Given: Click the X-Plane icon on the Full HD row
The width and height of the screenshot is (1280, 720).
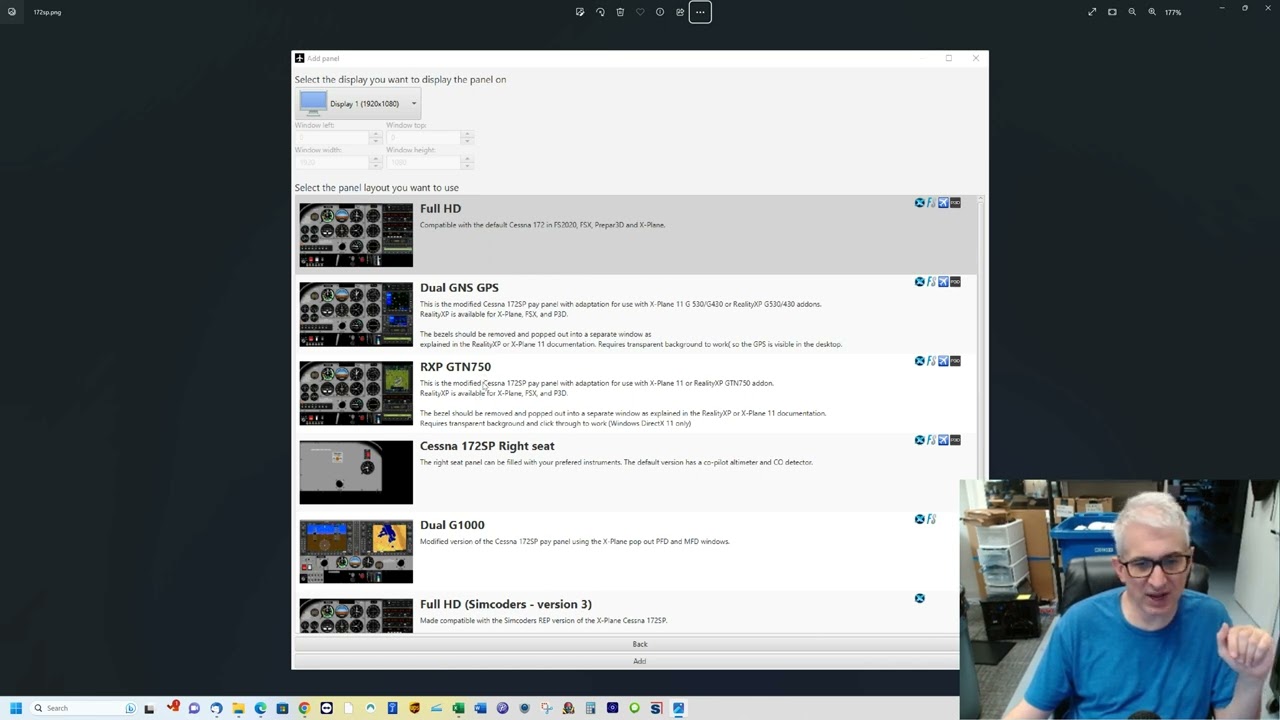Looking at the screenshot, I should pyautogui.click(x=920, y=203).
